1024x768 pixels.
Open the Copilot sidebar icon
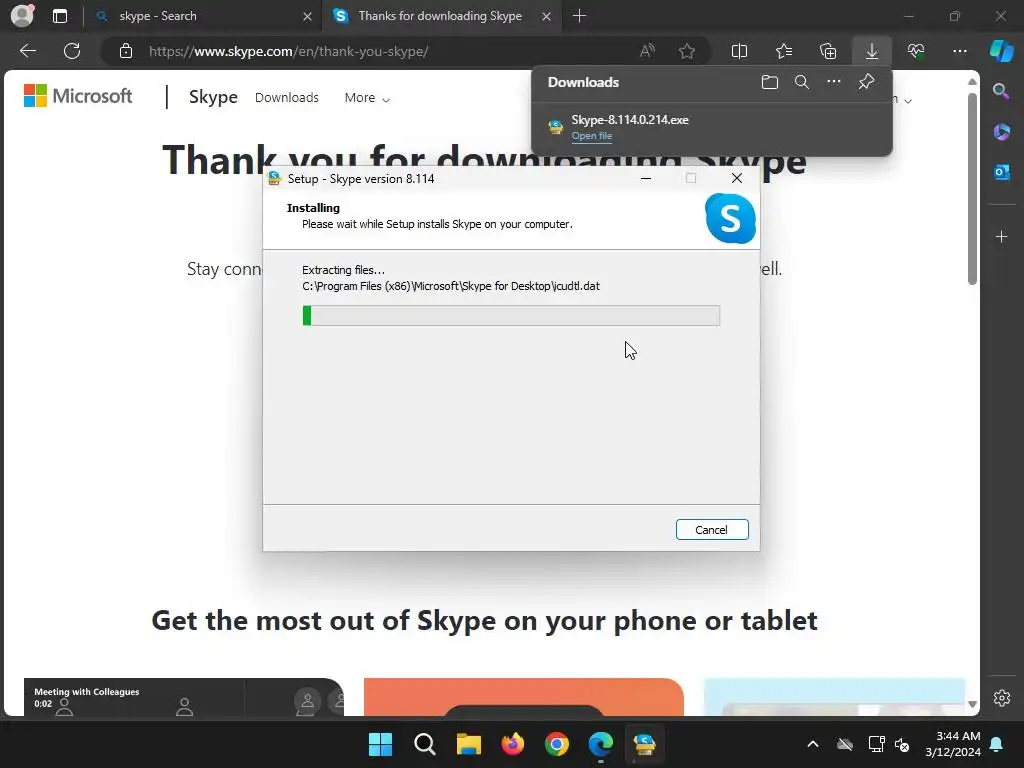point(1002,51)
